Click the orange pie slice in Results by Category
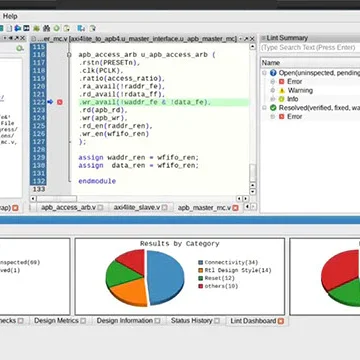 128,292
